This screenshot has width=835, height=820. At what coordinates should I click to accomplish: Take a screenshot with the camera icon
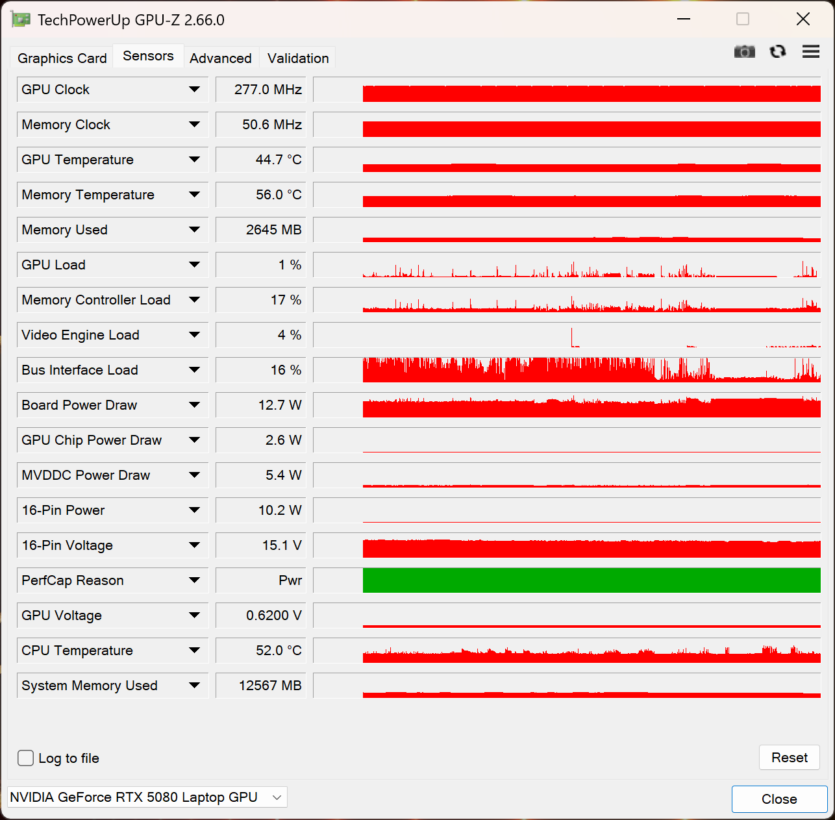pyautogui.click(x=744, y=52)
